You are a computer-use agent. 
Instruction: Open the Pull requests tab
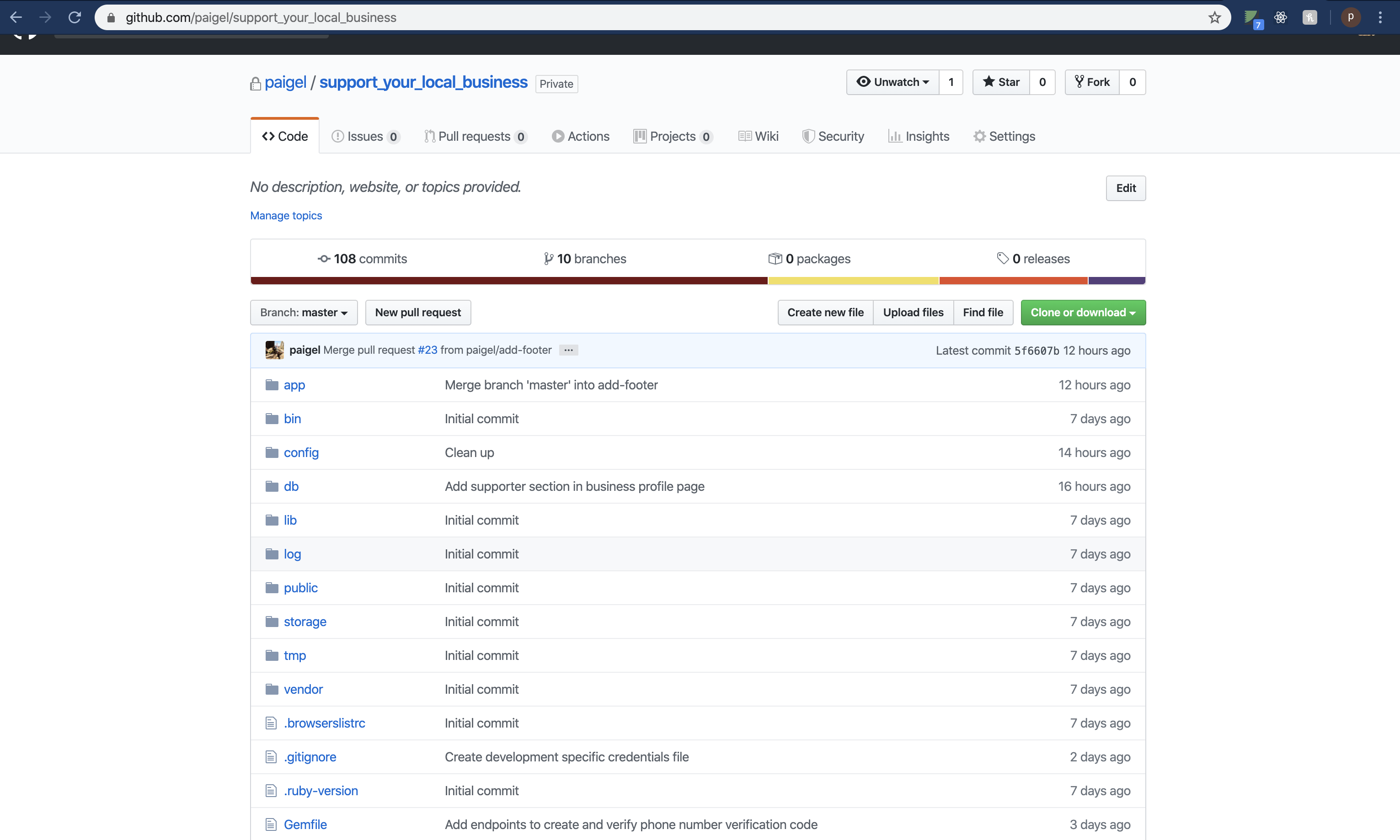coord(476,136)
